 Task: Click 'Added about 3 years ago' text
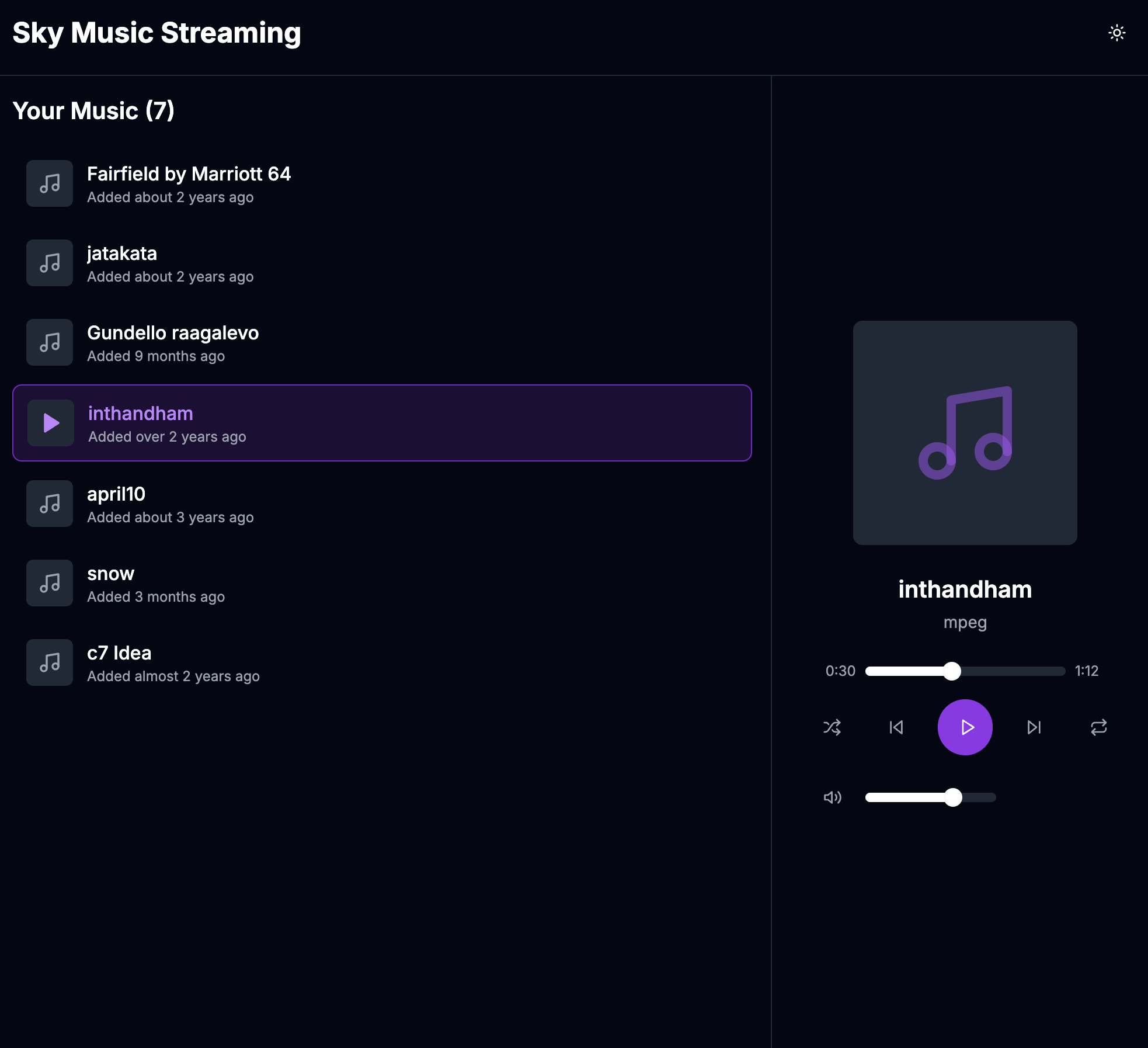pos(171,518)
